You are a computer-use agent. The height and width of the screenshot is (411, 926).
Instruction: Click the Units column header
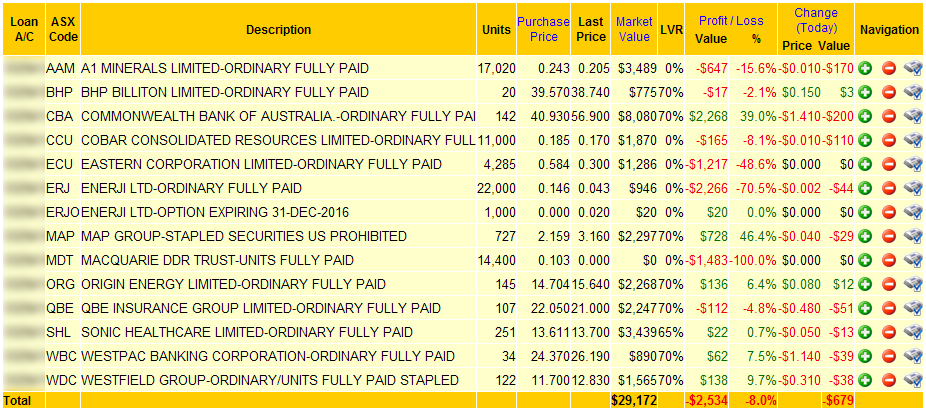pyautogui.click(x=497, y=30)
